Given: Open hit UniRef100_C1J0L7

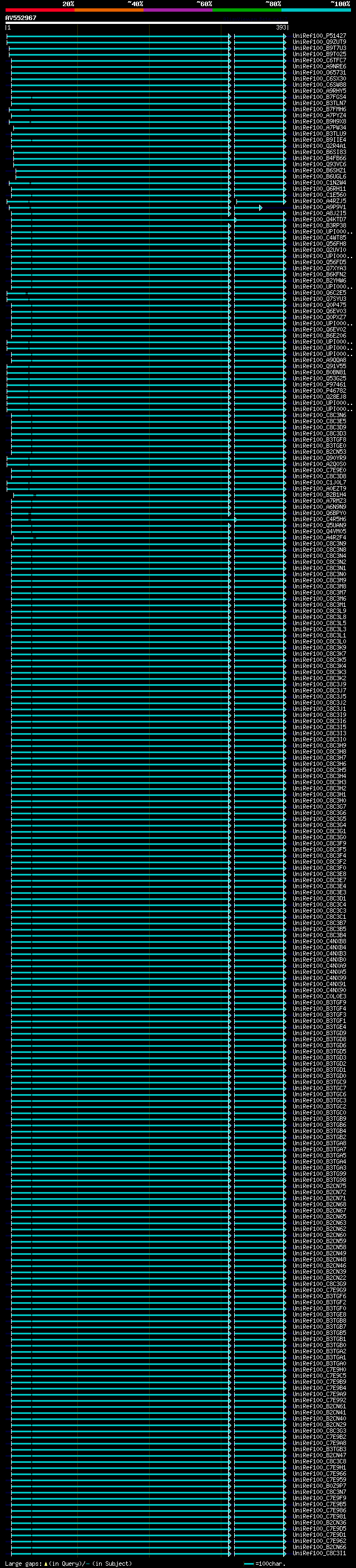Looking at the screenshot, I should (x=319, y=483).
